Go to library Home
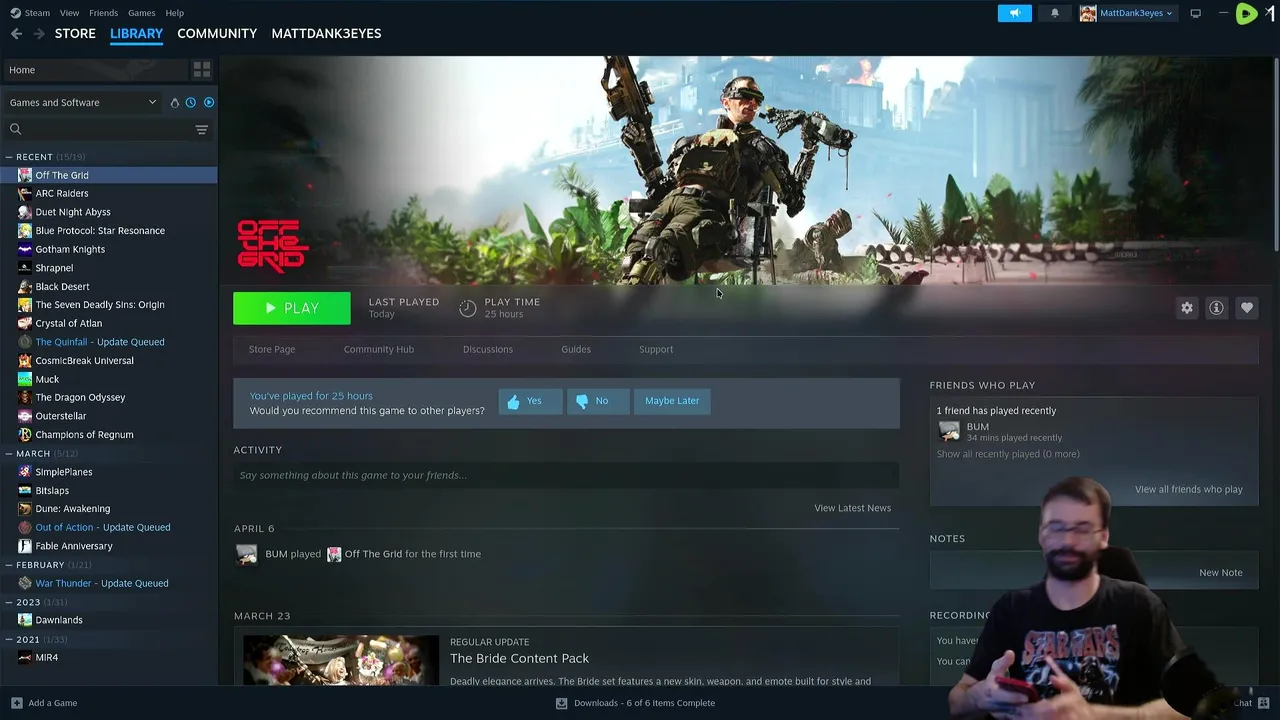The width and height of the screenshot is (1280, 720). (95, 70)
